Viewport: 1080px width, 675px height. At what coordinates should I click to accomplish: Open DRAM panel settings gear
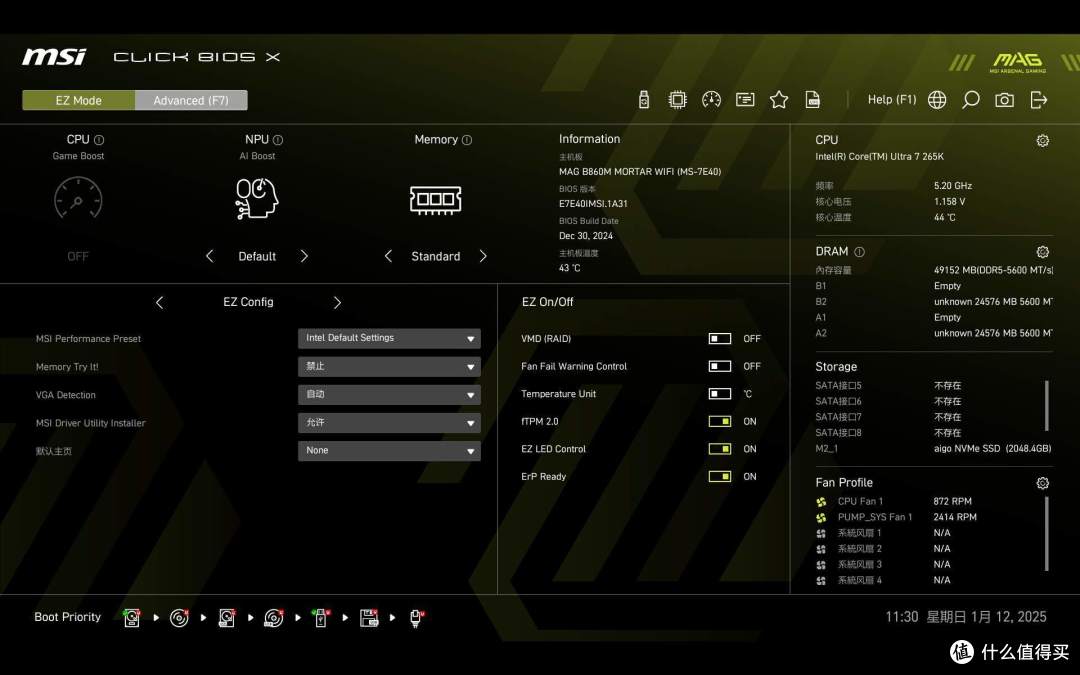1043,252
